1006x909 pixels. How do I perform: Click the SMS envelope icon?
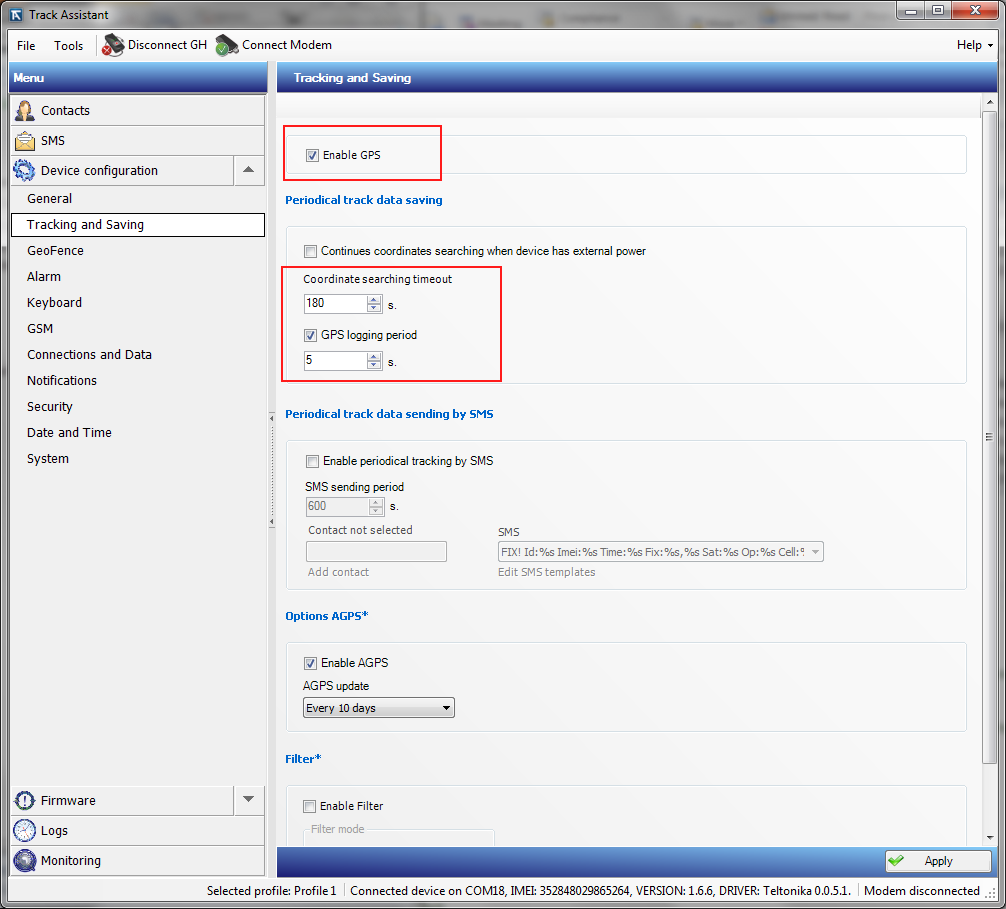pos(25,140)
